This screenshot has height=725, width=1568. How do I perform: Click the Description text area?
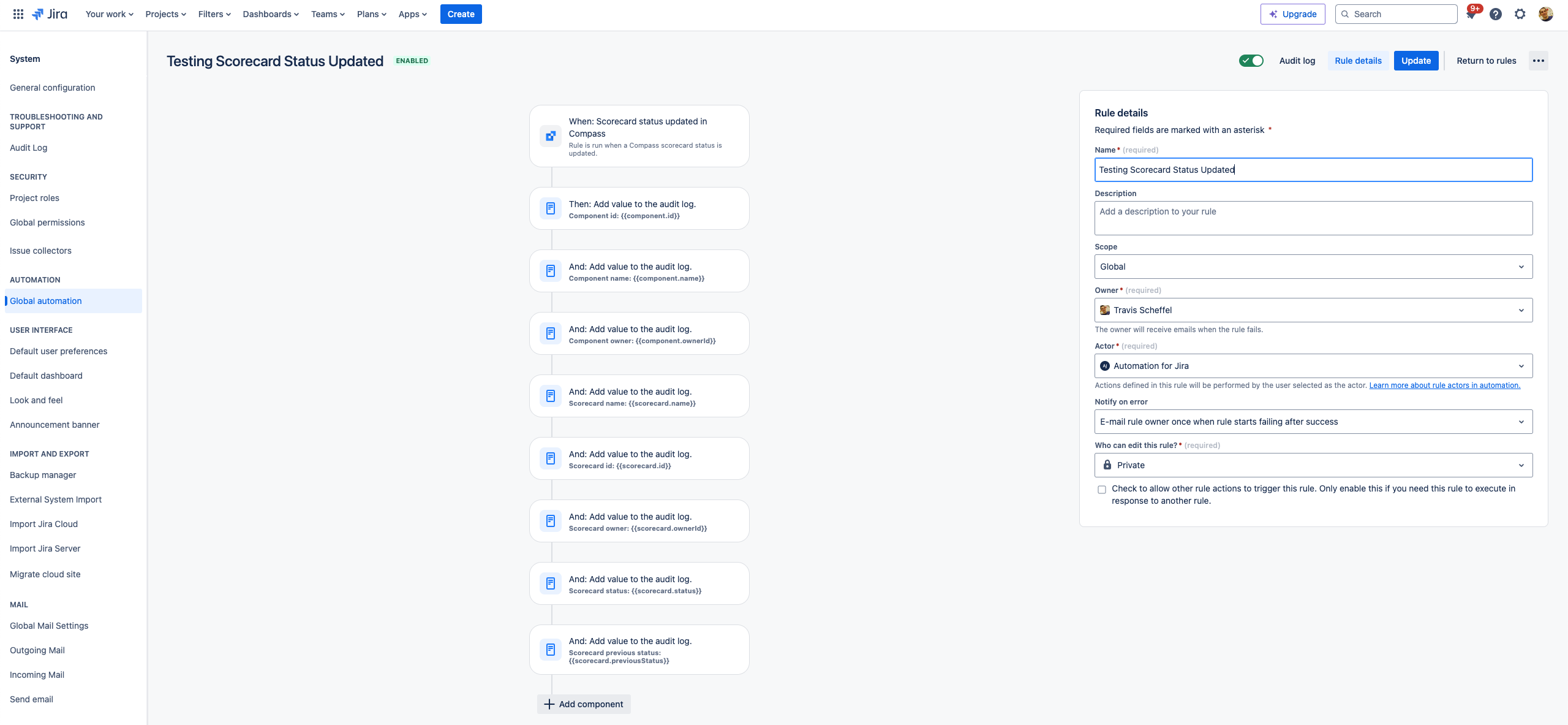coord(1313,218)
